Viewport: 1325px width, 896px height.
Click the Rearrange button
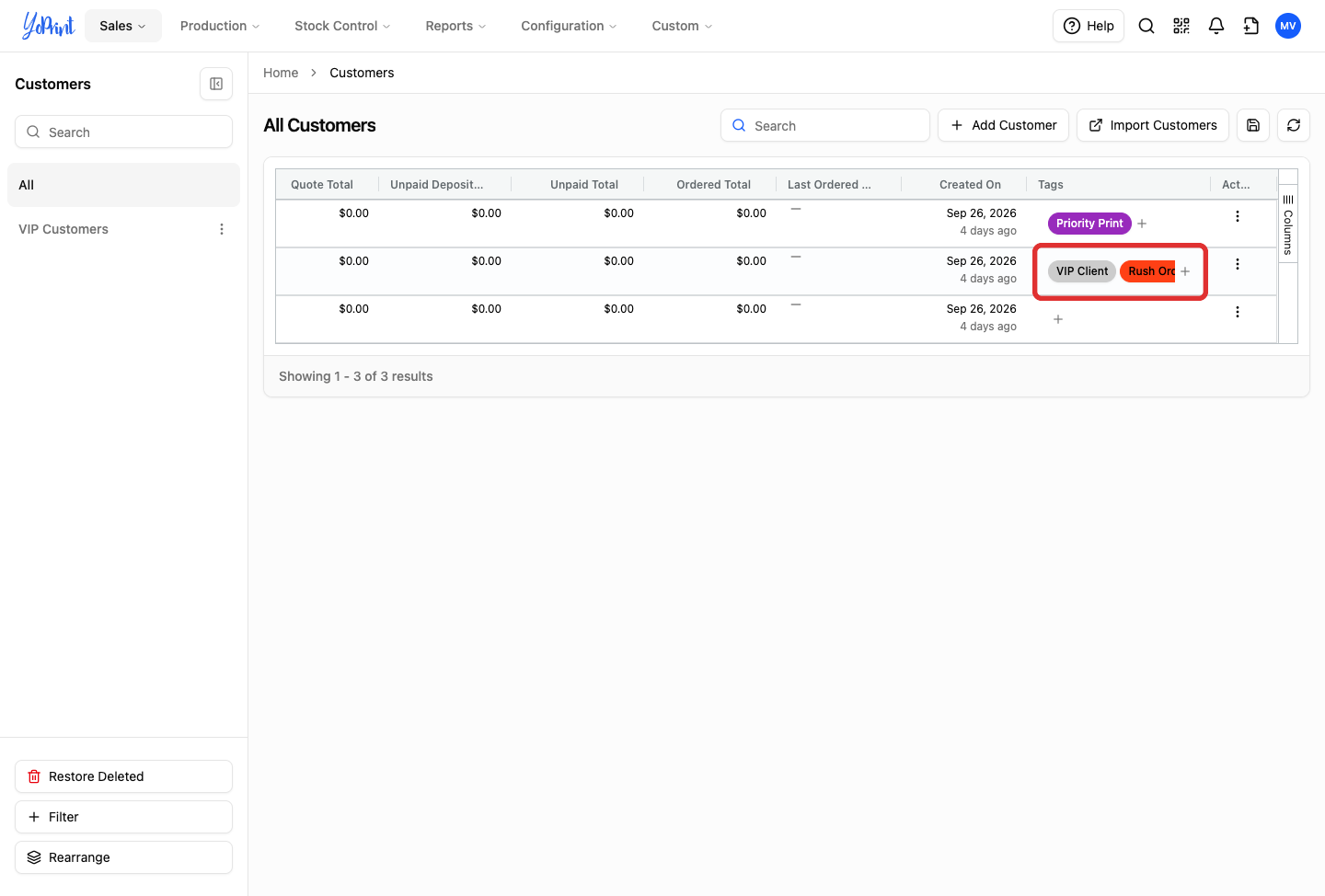point(123,857)
